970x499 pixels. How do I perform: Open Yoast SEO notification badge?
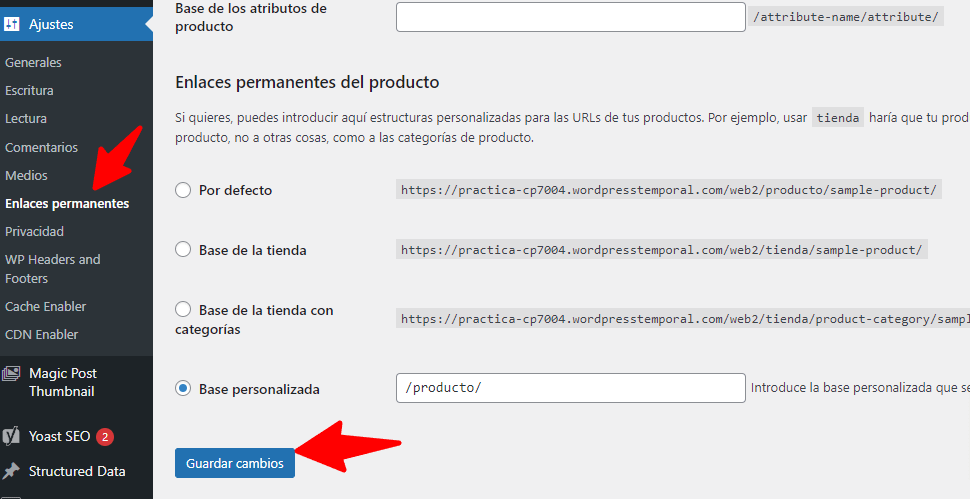pos(105,437)
